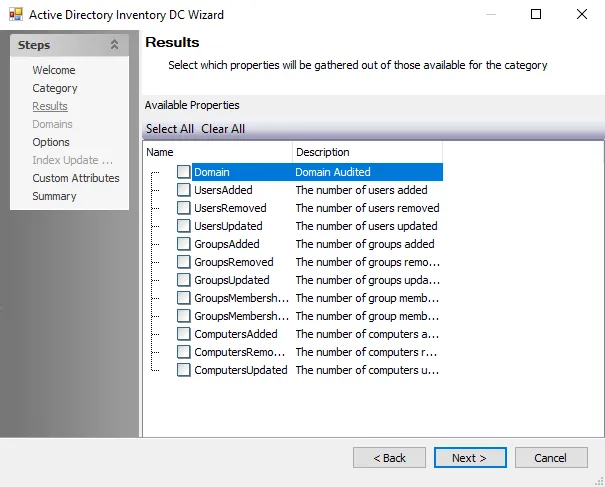Click Clear All properties

click(x=223, y=129)
